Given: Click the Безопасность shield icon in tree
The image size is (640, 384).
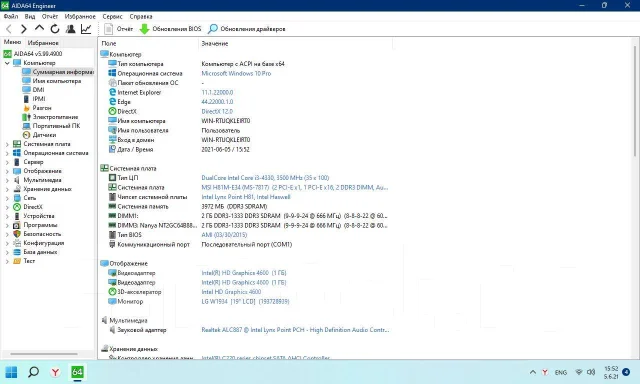Looking at the screenshot, I should 17,234.
